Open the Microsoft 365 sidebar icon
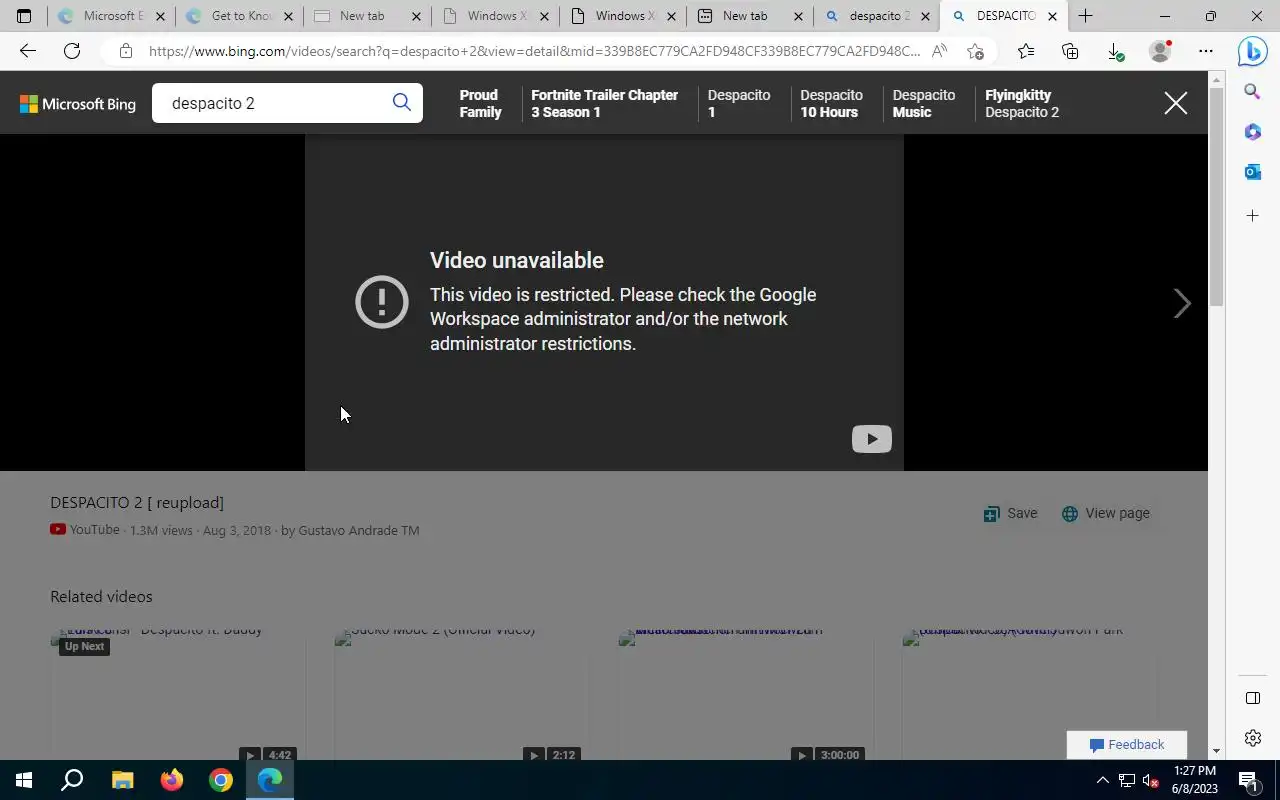Viewport: 1280px width, 800px height. [1252, 132]
